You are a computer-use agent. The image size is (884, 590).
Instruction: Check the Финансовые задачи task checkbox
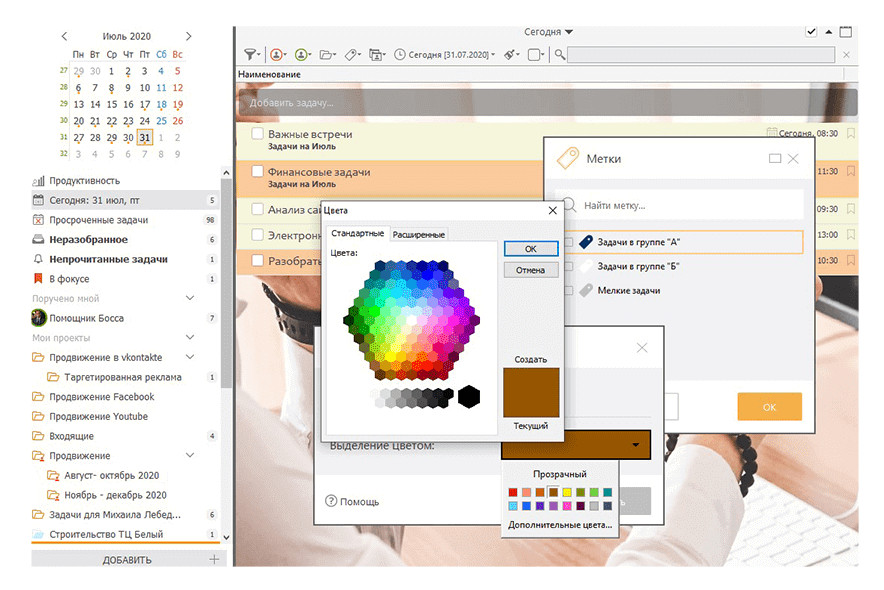(257, 171)
